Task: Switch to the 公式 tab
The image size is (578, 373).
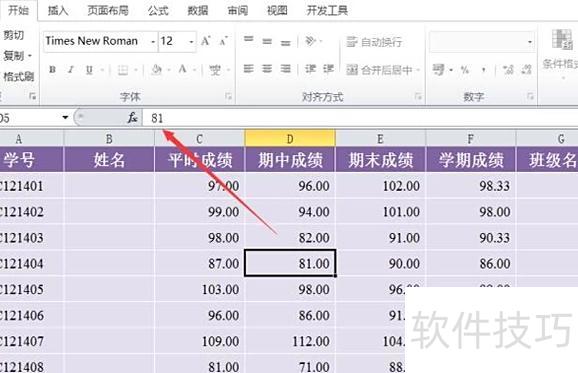Action: tap(158, 10)
